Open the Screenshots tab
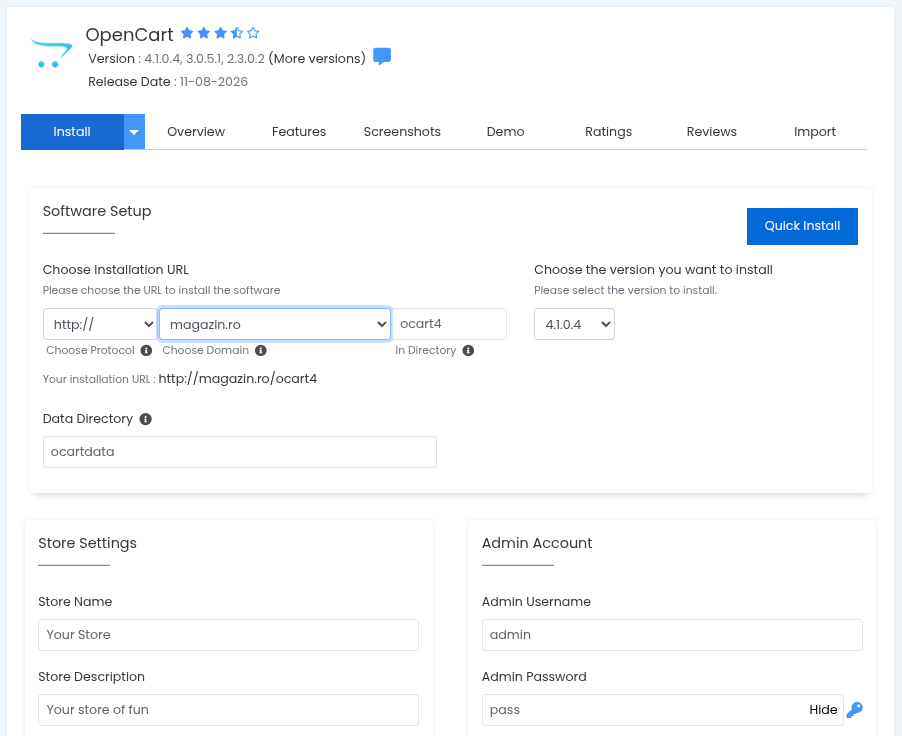The height and width of the screenshot is (736, 902). pyautogui.click(x=402, y=132)
